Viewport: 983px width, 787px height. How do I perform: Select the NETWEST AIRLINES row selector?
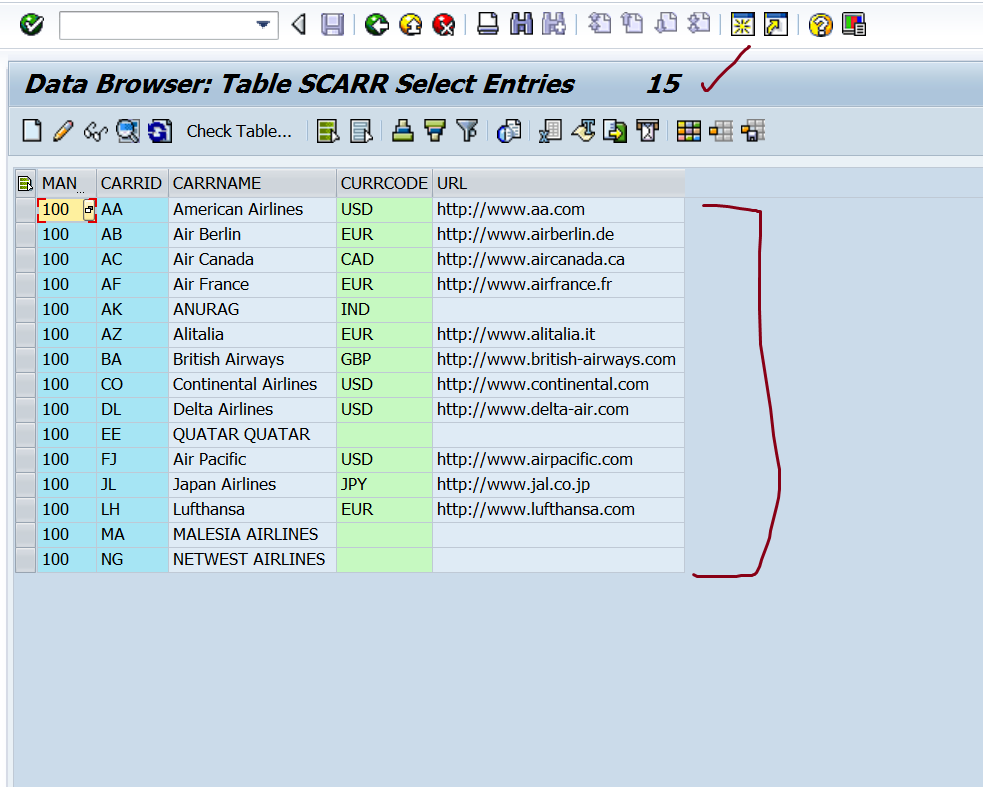[x=26, y=559]
